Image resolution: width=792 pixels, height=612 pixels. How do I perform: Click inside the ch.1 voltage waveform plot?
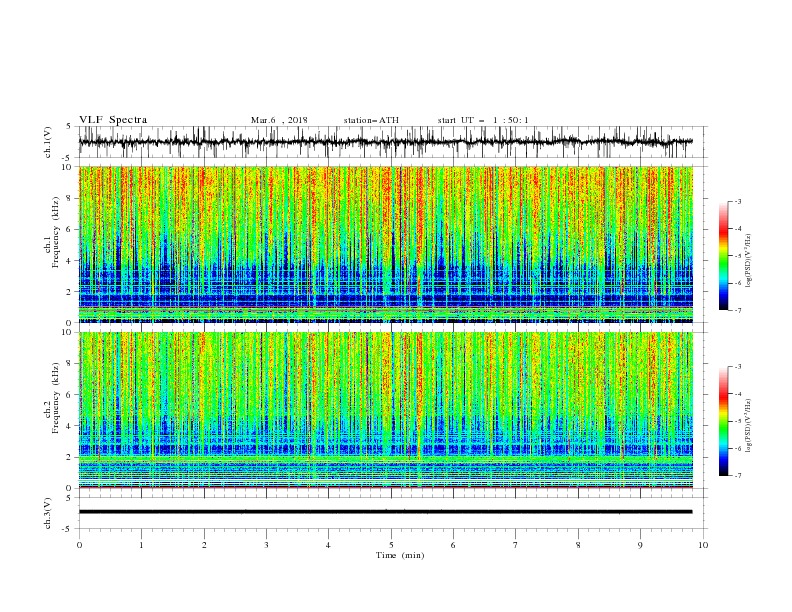click(392, 142)
